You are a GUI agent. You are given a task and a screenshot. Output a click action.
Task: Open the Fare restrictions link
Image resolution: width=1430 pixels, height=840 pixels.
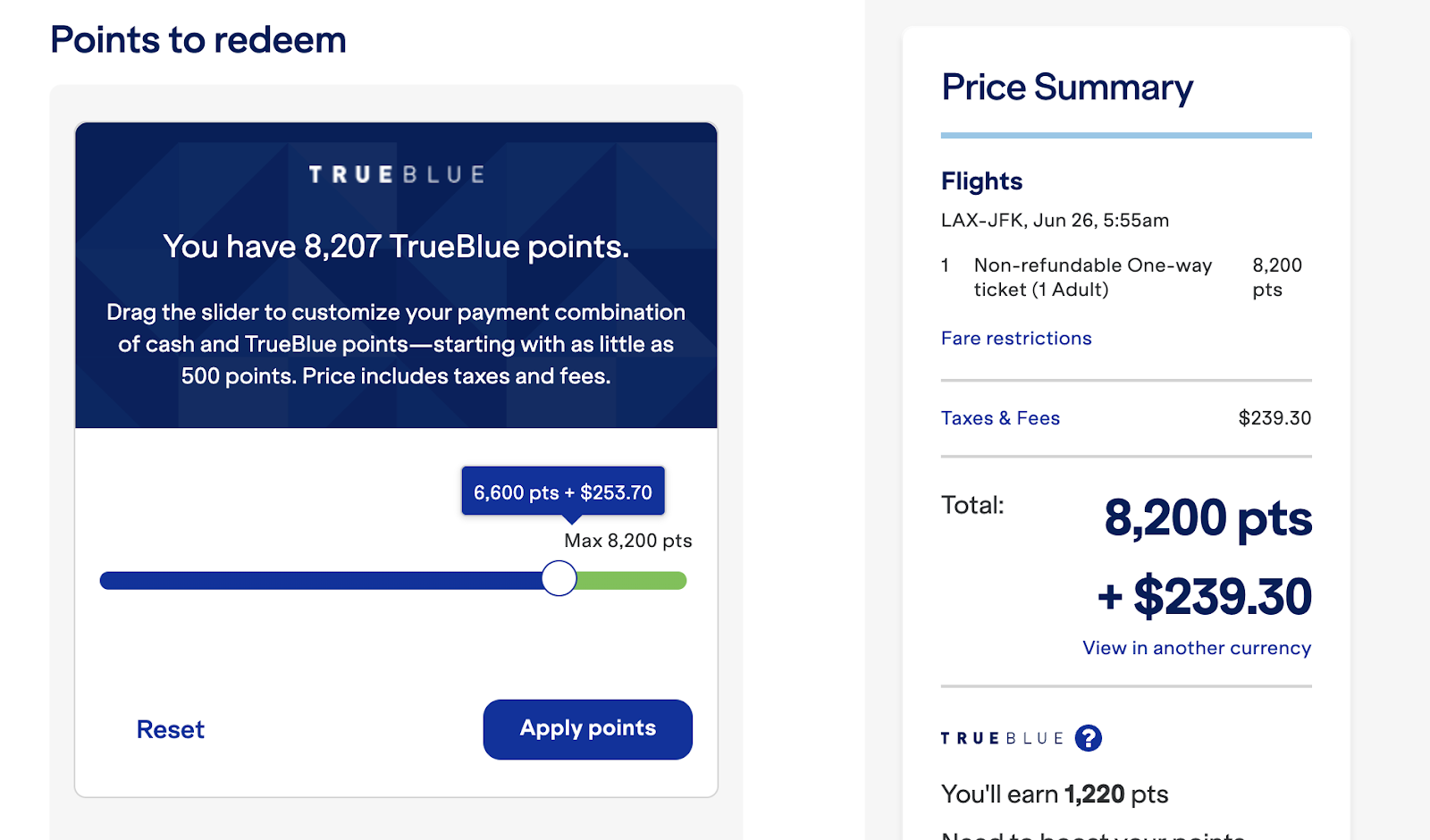(1016, 338)
